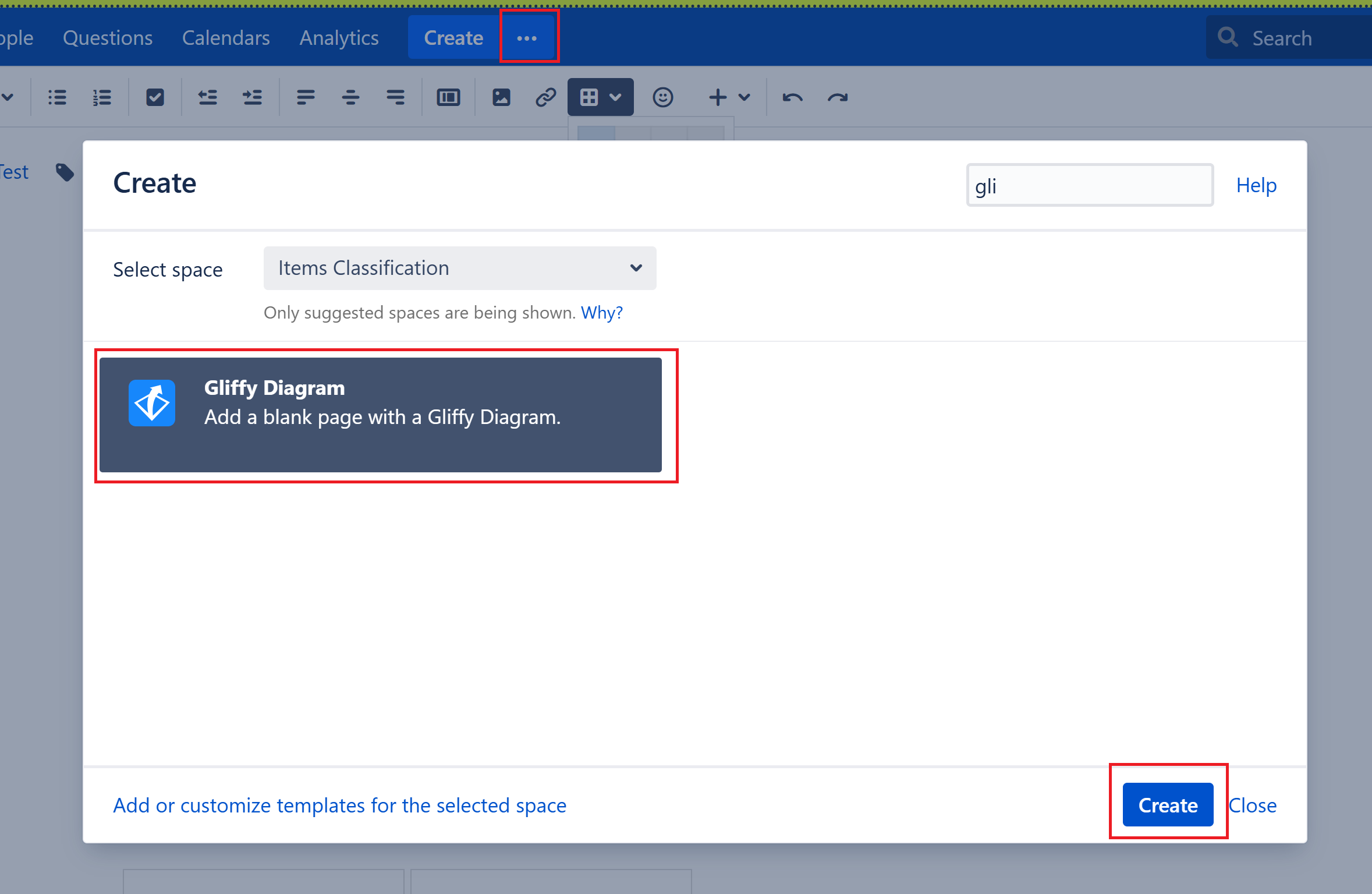Click the page layout icon
Viewport: 1372px width, 894px height.
448,97
